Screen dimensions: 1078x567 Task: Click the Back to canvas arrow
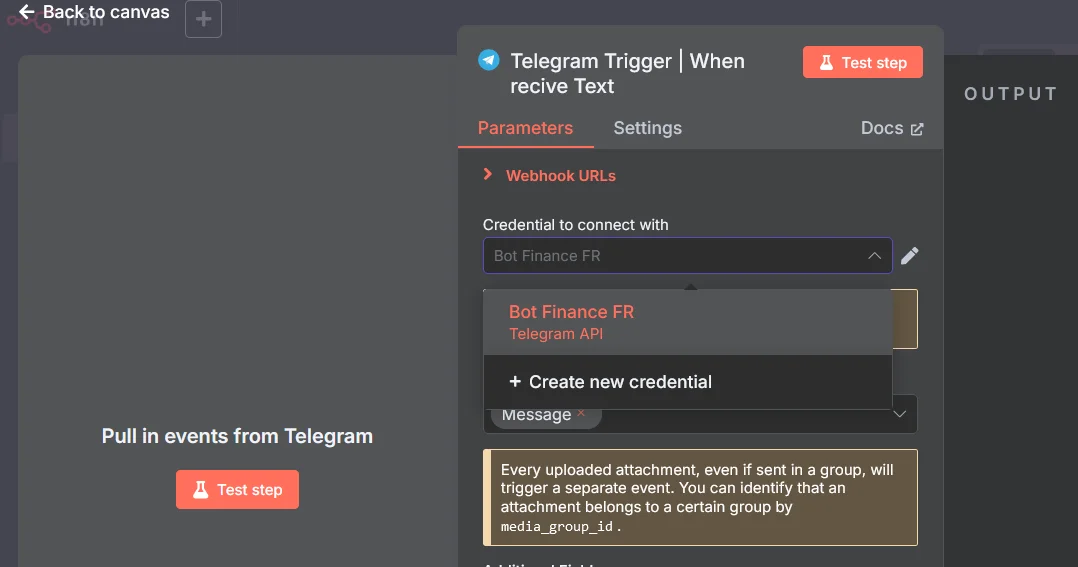[x=27, y=13]
